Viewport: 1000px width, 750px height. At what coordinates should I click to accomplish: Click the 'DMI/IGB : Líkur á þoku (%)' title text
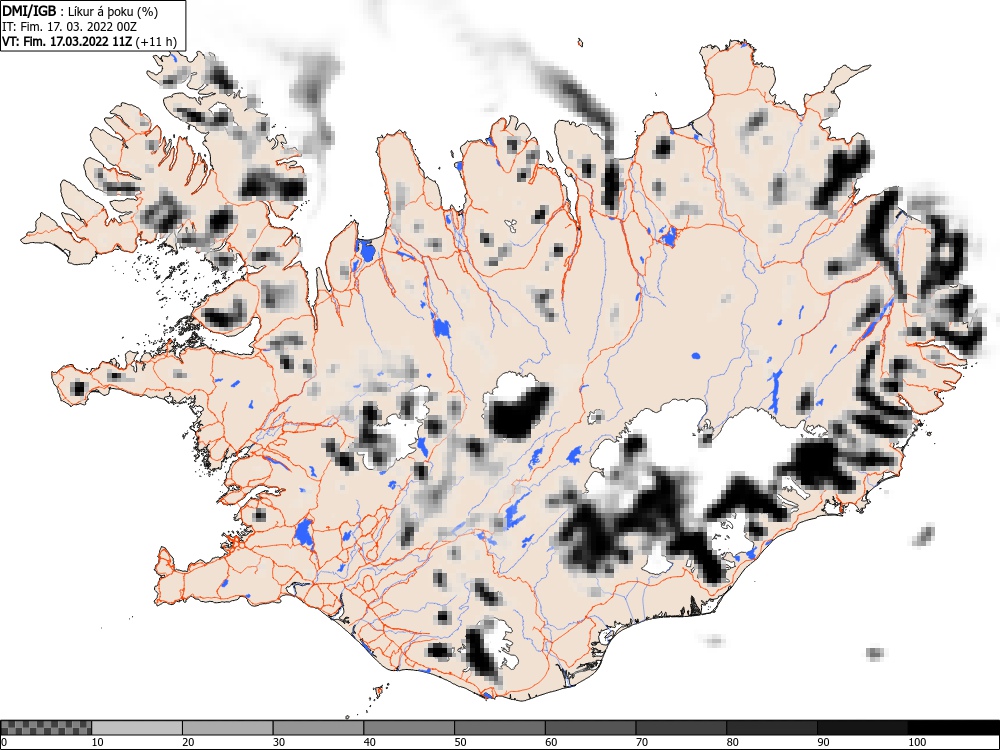pyautogui.click(x=80, y=11)
